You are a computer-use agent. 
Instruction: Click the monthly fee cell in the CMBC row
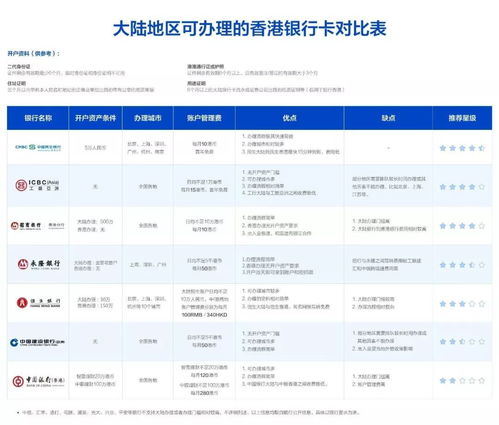click(204, 148)
